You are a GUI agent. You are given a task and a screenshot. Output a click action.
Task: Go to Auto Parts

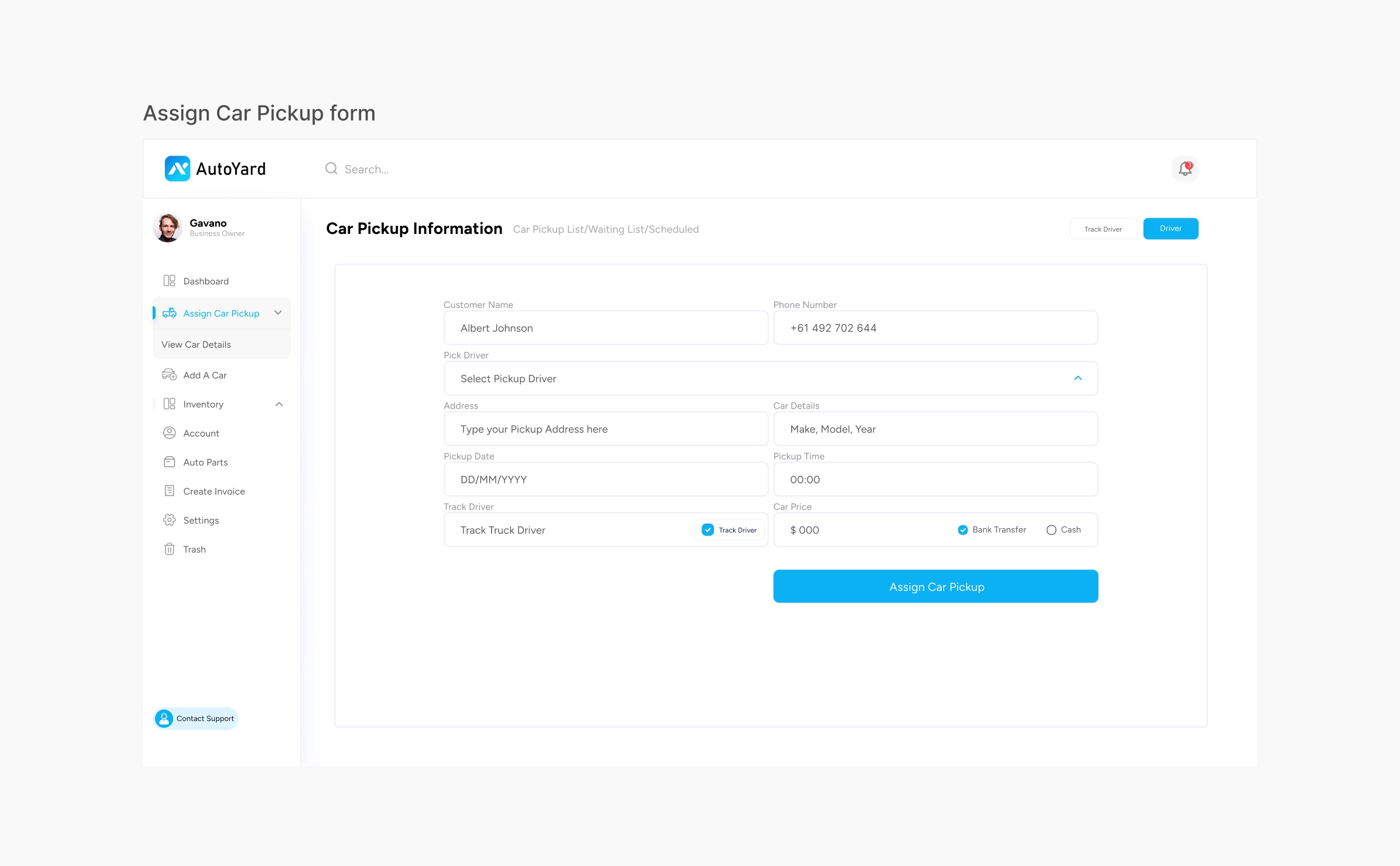coord(205,462)
